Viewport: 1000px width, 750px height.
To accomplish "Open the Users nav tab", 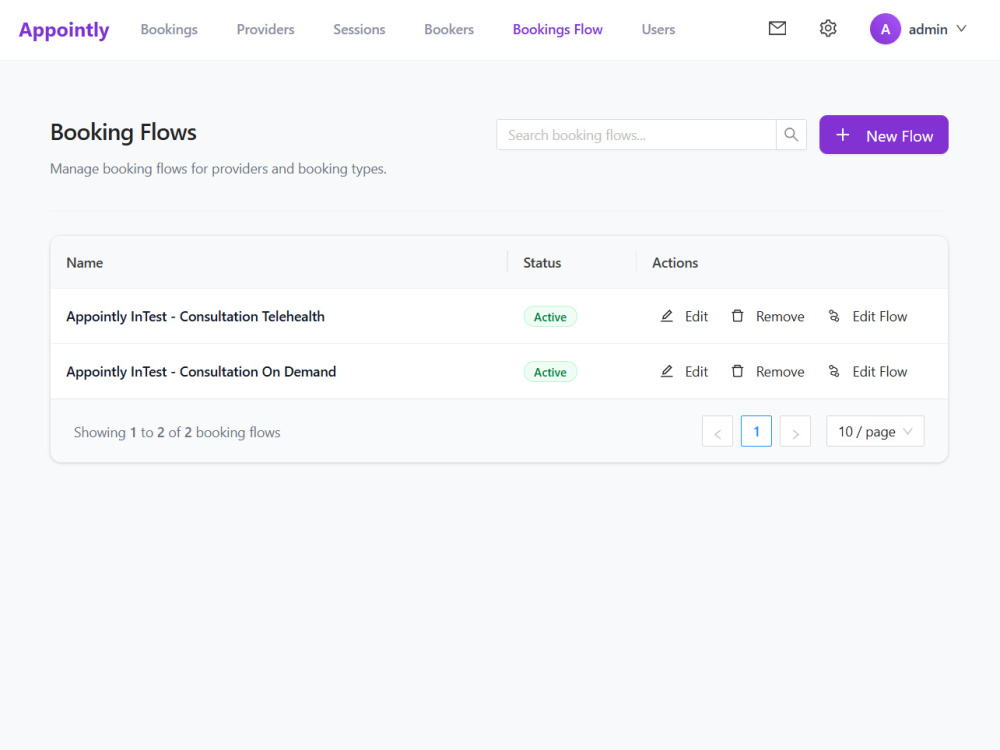I will (658, 29).
